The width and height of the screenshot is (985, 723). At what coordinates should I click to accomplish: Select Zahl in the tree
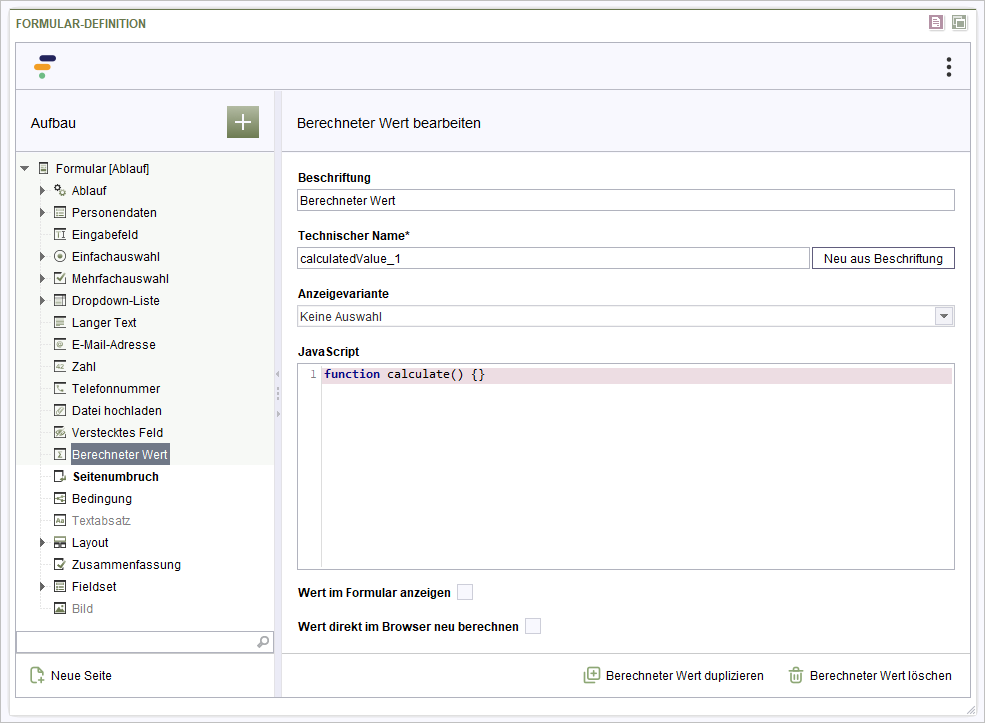click(x=84, y=366)
